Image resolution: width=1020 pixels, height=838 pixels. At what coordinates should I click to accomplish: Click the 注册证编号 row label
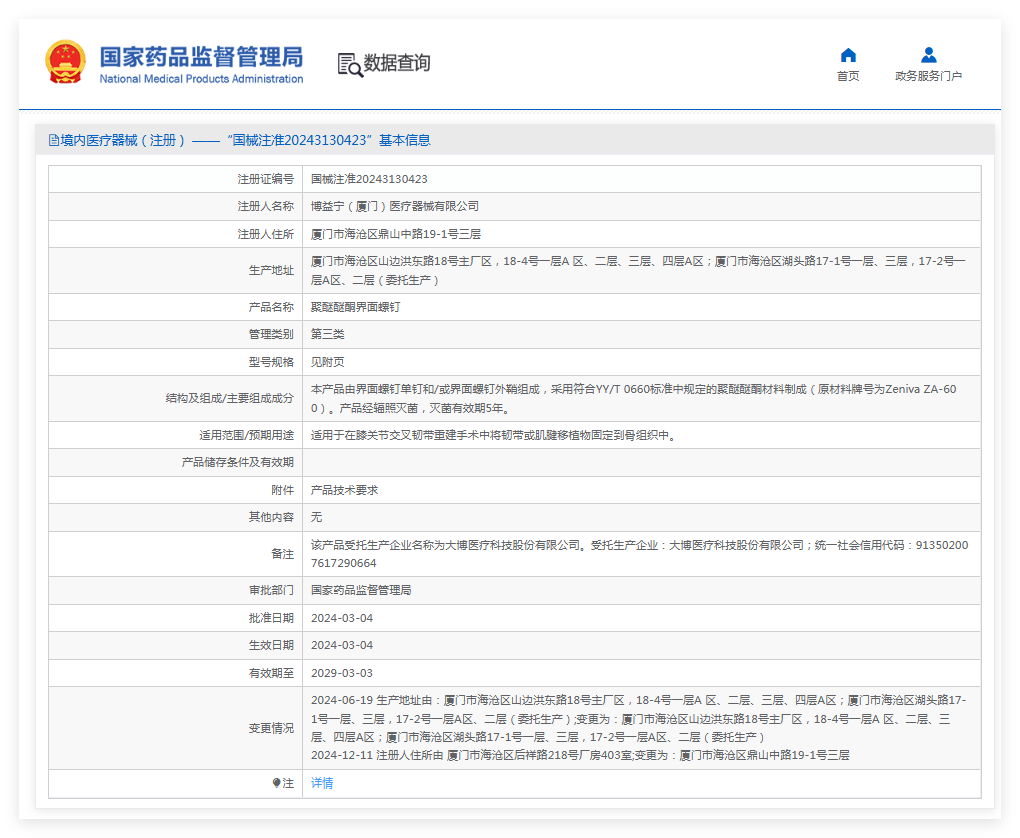click(265, 179)
